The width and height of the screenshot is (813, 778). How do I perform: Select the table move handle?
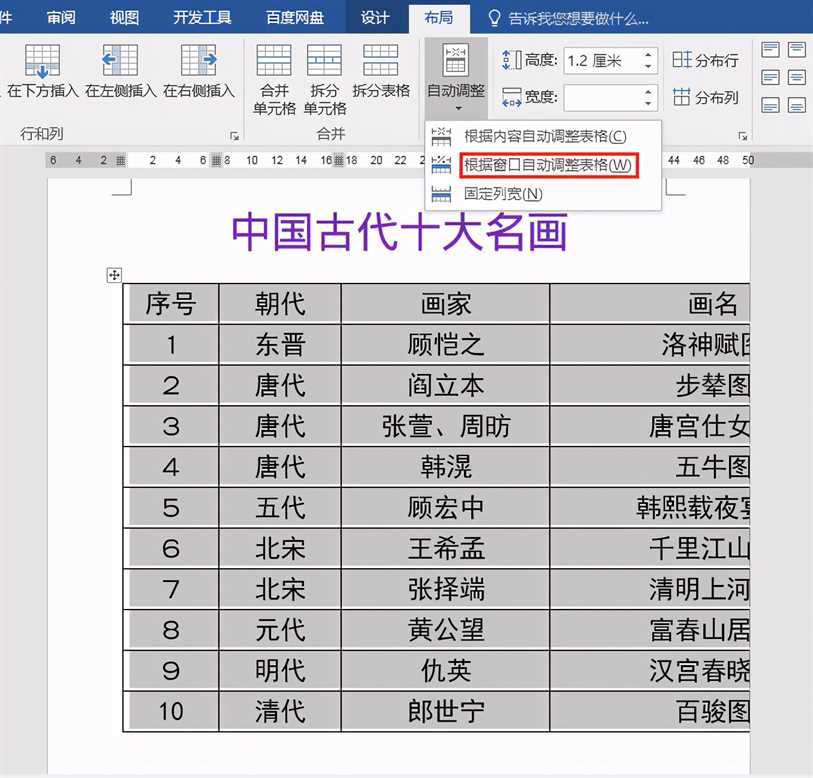[114, 275]
